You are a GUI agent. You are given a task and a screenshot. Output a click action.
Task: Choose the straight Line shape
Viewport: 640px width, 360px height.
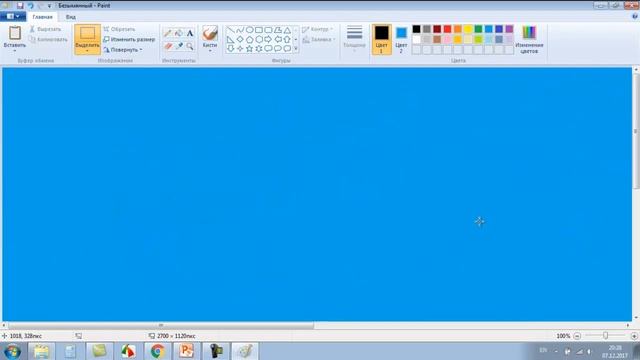[231, 30]
